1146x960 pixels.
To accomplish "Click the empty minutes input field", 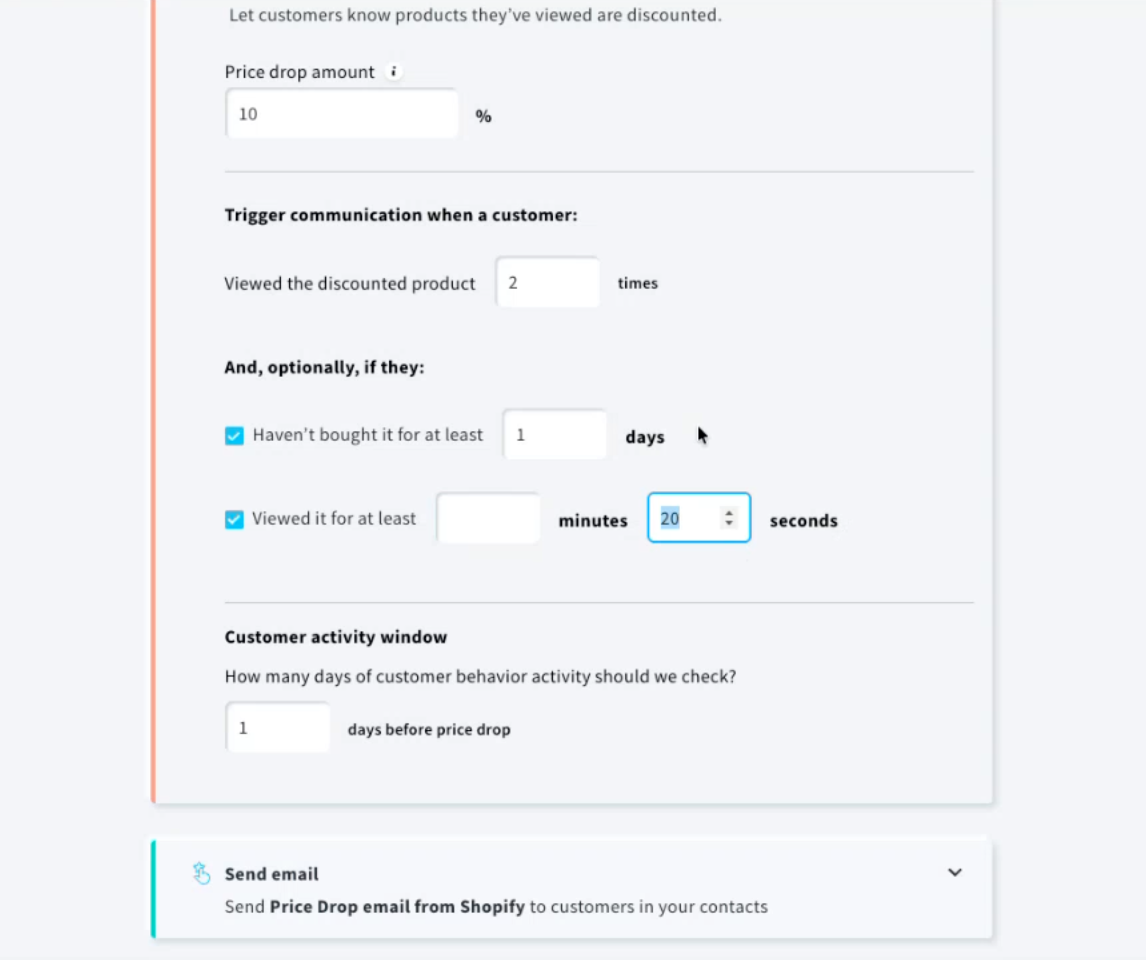I will coord(488,517).
